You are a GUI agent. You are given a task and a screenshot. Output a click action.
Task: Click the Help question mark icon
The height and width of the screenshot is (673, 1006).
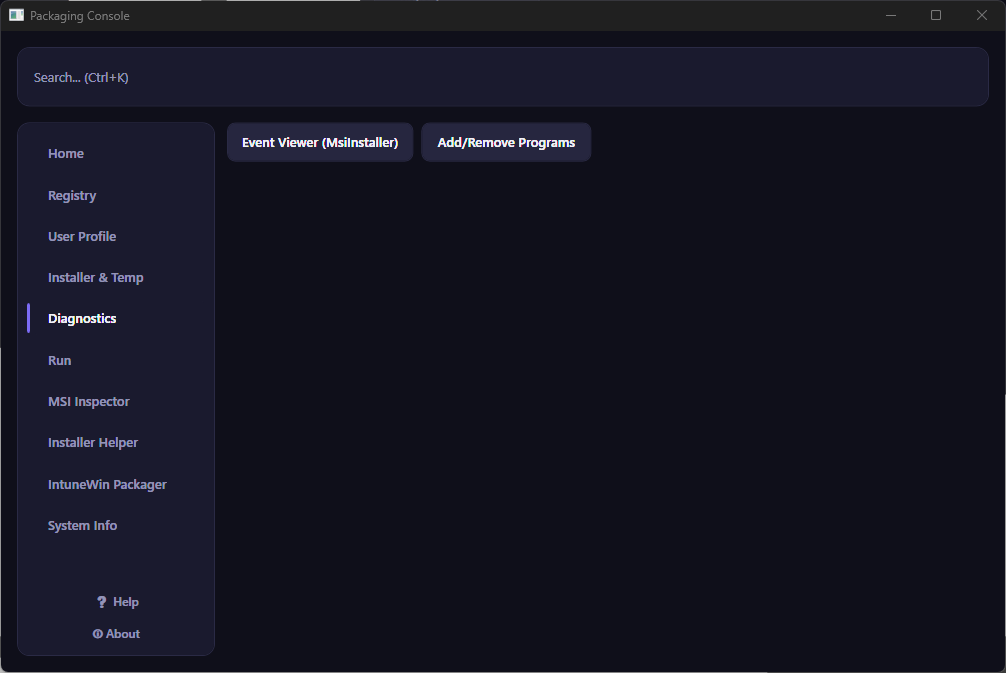pos(101,602)
